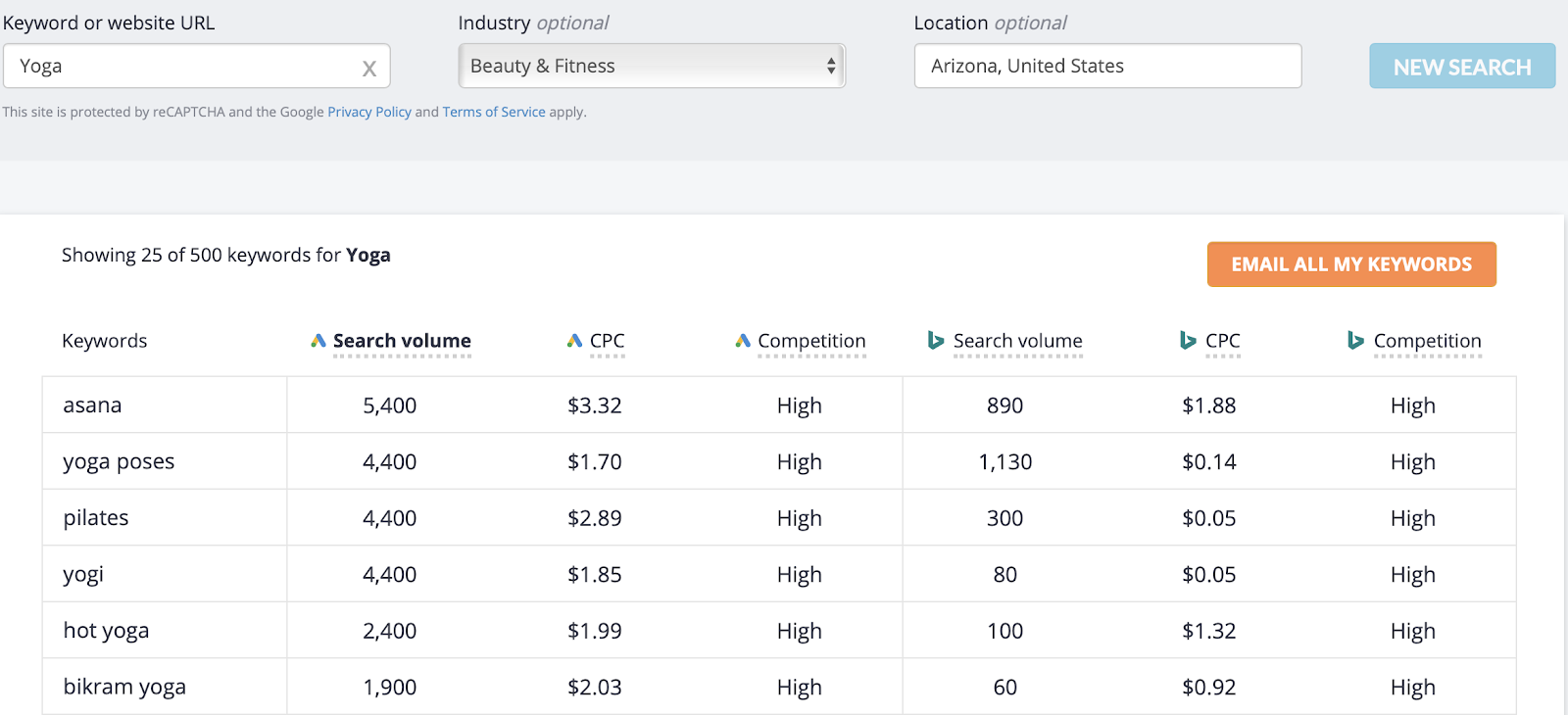The height and width of the screenshot is (715, 1568).
Task: Clear the Yoga keyword with the X icon
Action: [x=368, y=68]
